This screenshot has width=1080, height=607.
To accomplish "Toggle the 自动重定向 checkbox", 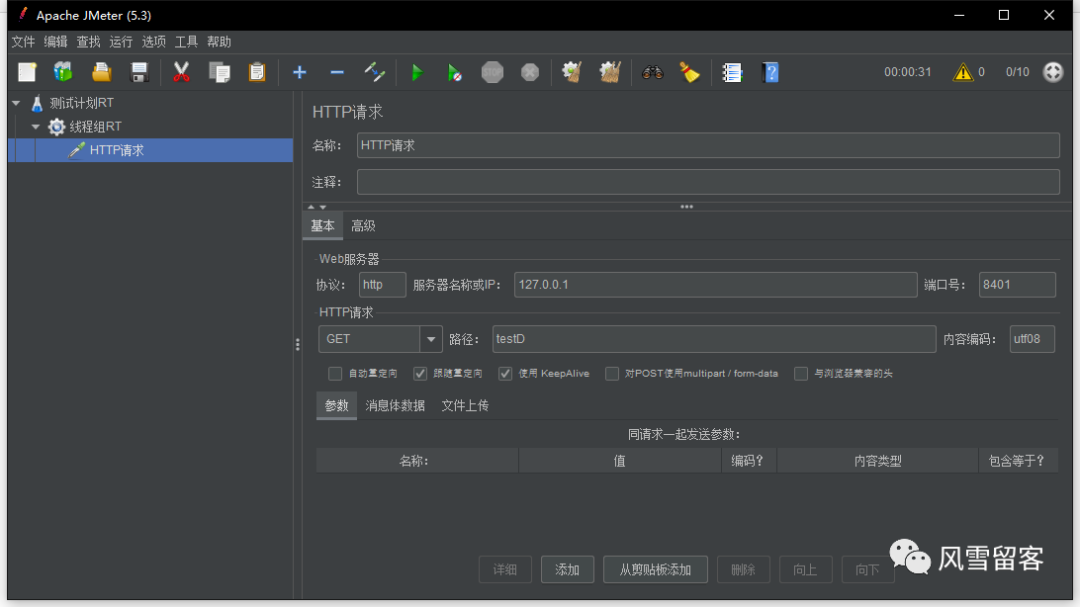I will pyautogui.click(x=335, y=373).
